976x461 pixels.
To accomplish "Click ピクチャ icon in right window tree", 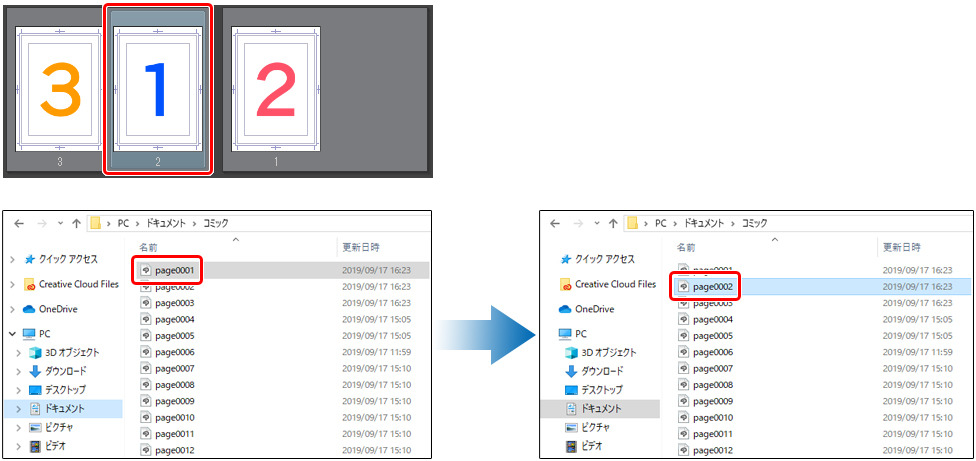I will point(571,427).
